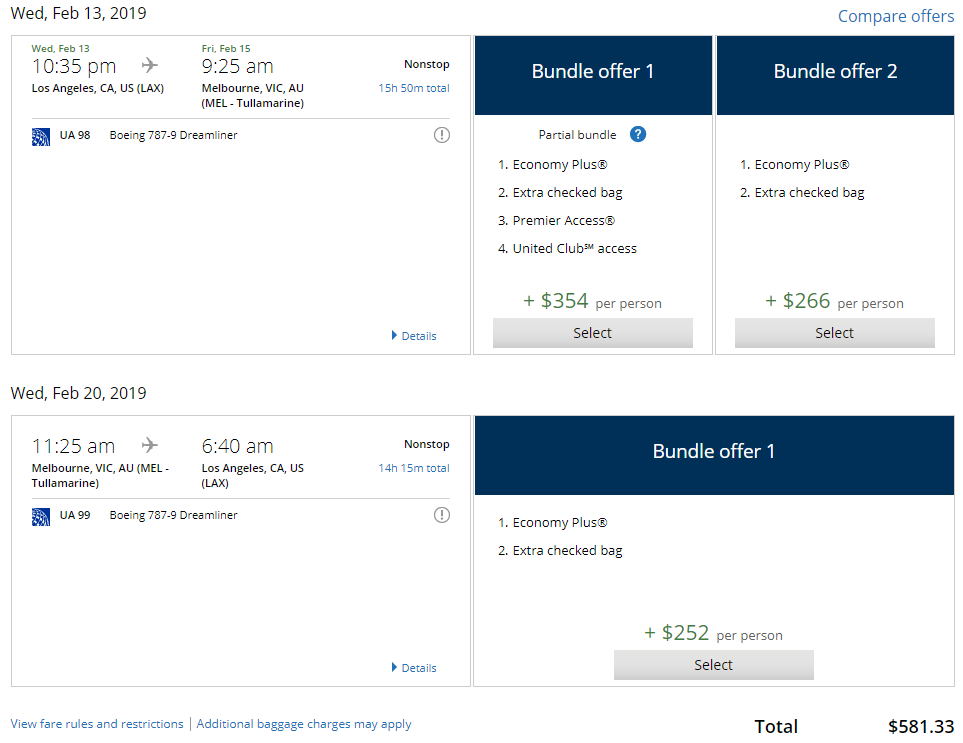Click the United logo beside UA 99
Screen dimensions: 963x743
pos(41,516)
